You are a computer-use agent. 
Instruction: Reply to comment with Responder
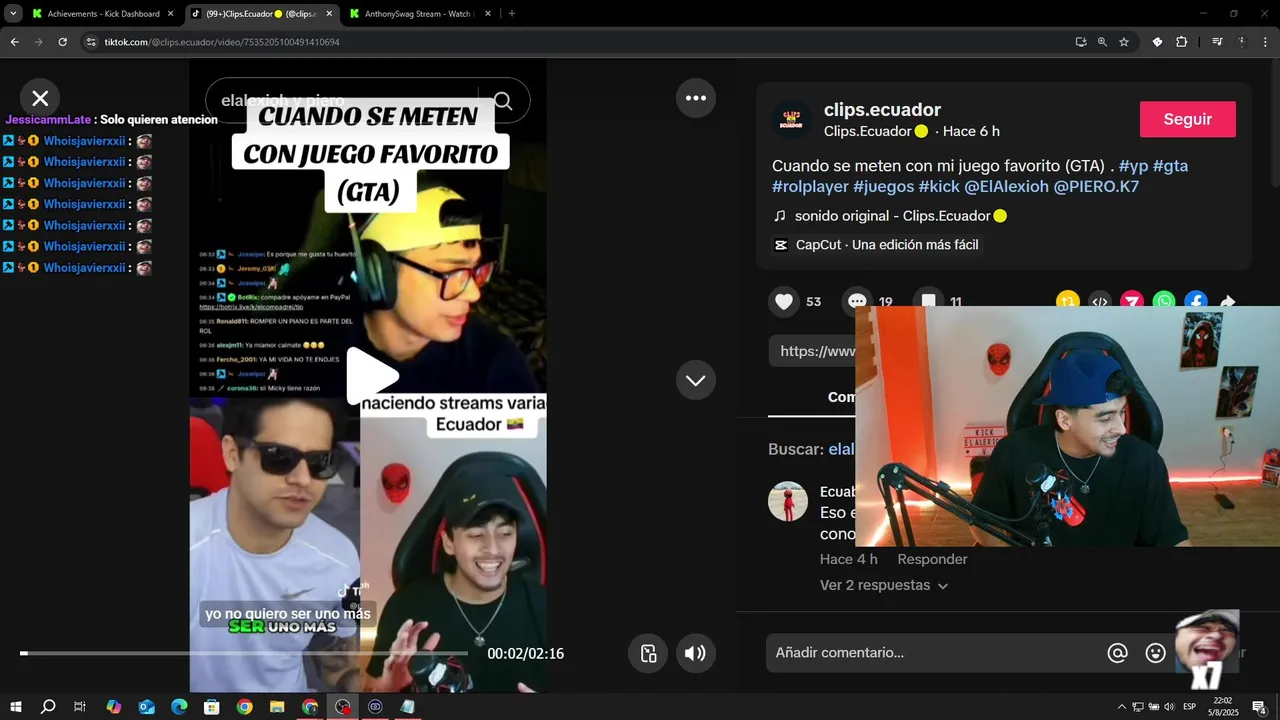(932, 559)
